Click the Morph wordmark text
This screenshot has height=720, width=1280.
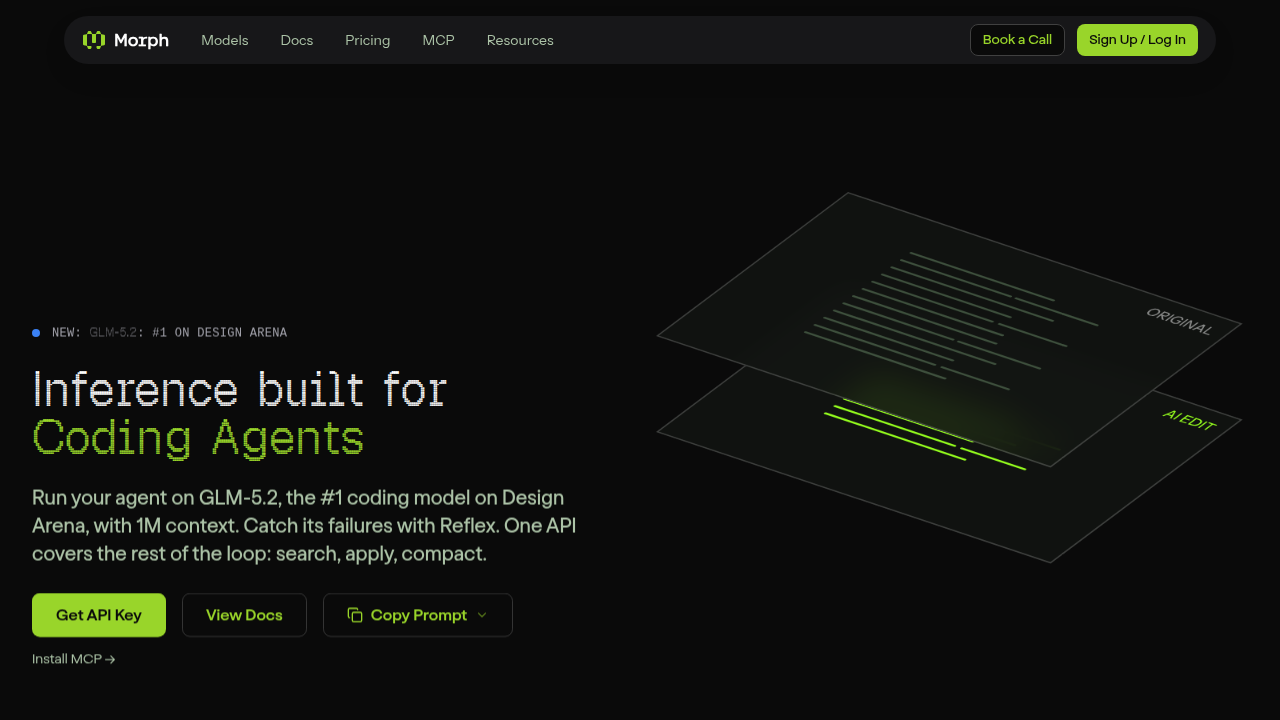click(x=141, y=40)
